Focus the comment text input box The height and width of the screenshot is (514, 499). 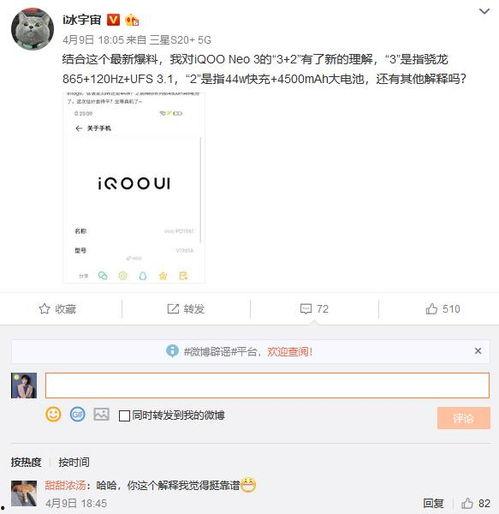click(x=267, y=385)
